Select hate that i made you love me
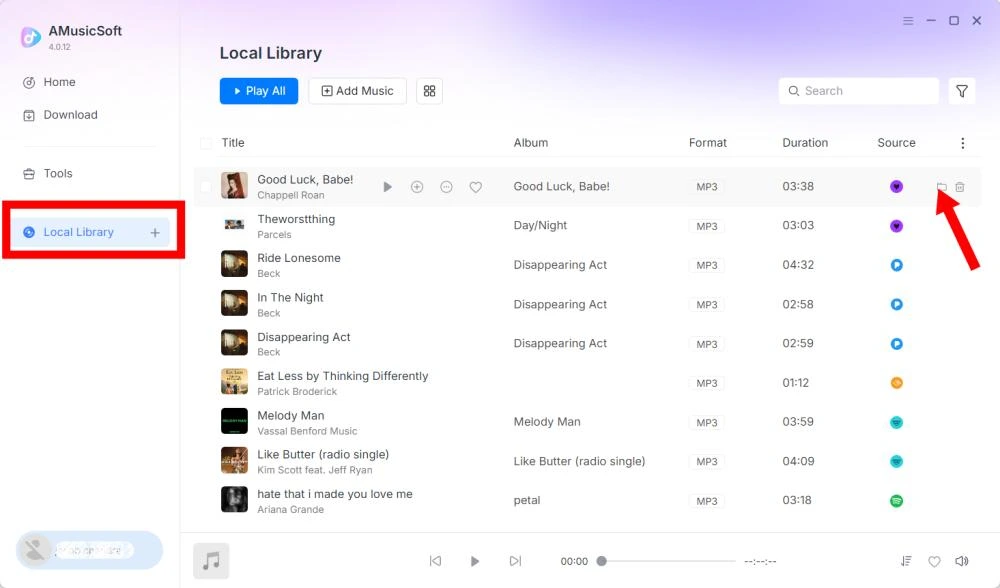Screen dimensions: 1000x588 (335, 494)
